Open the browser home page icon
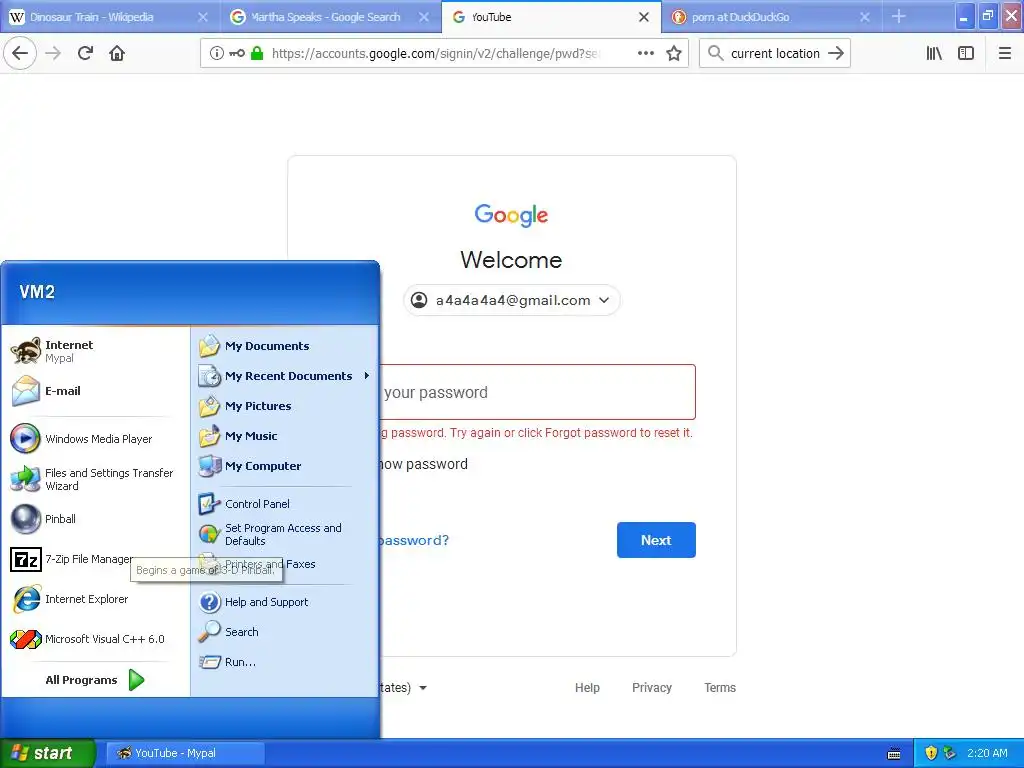 117,53
